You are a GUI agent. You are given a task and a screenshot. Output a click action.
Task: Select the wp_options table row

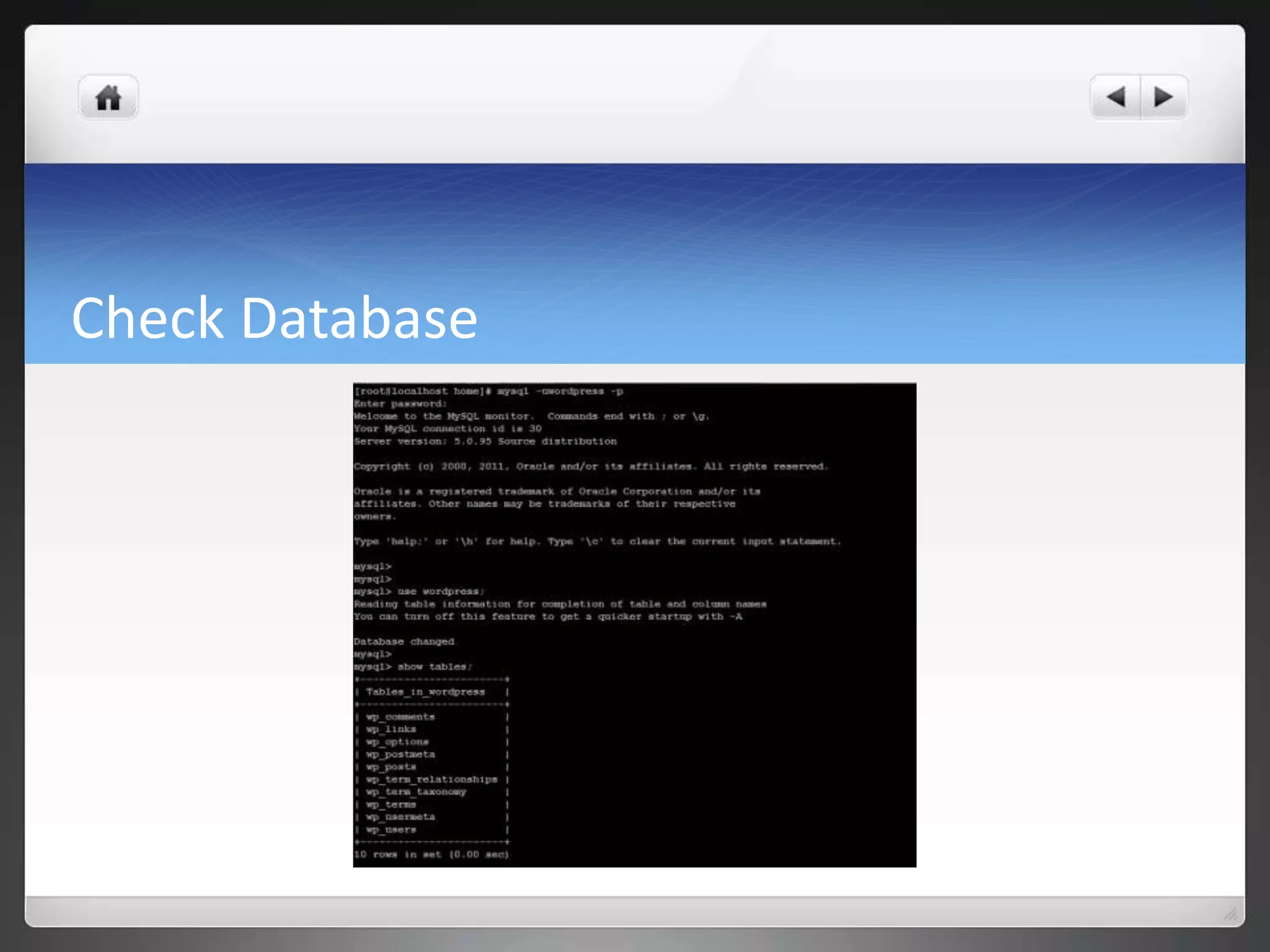[x=432, y=741]
